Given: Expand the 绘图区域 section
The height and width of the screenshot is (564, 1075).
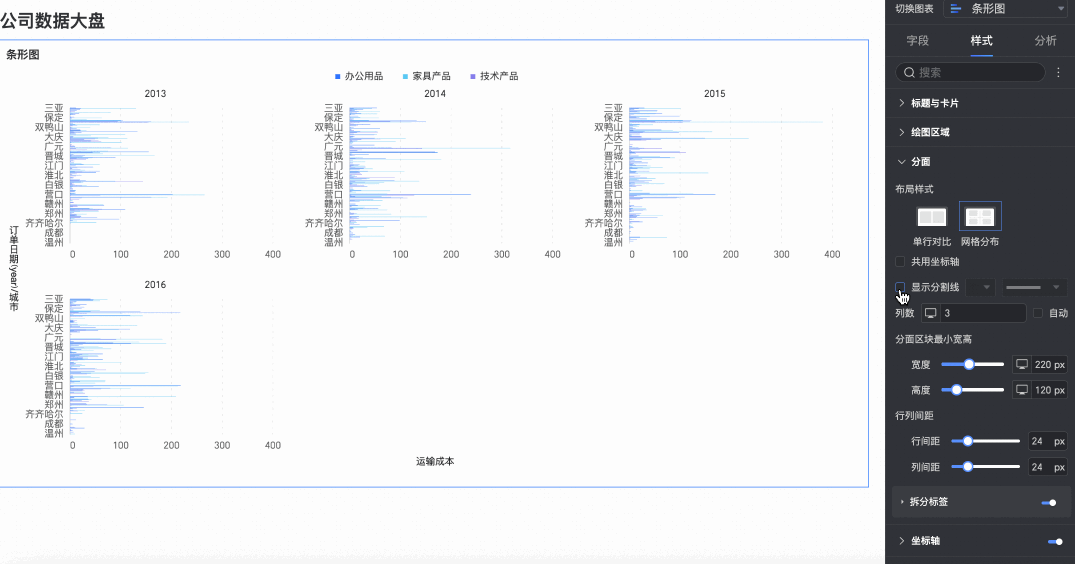Looking at the screenshot, I should (x=930, y=132).
